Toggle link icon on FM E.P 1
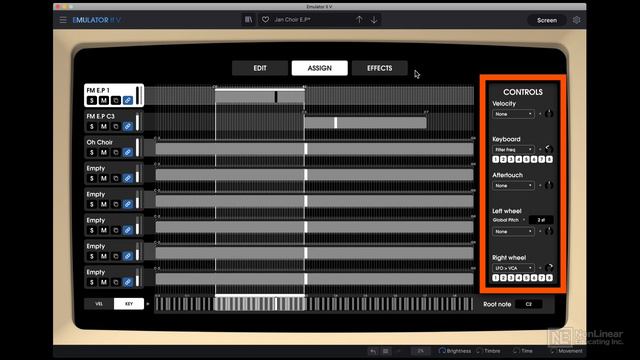This screenshot has height=360, width=640. [128, 100]
